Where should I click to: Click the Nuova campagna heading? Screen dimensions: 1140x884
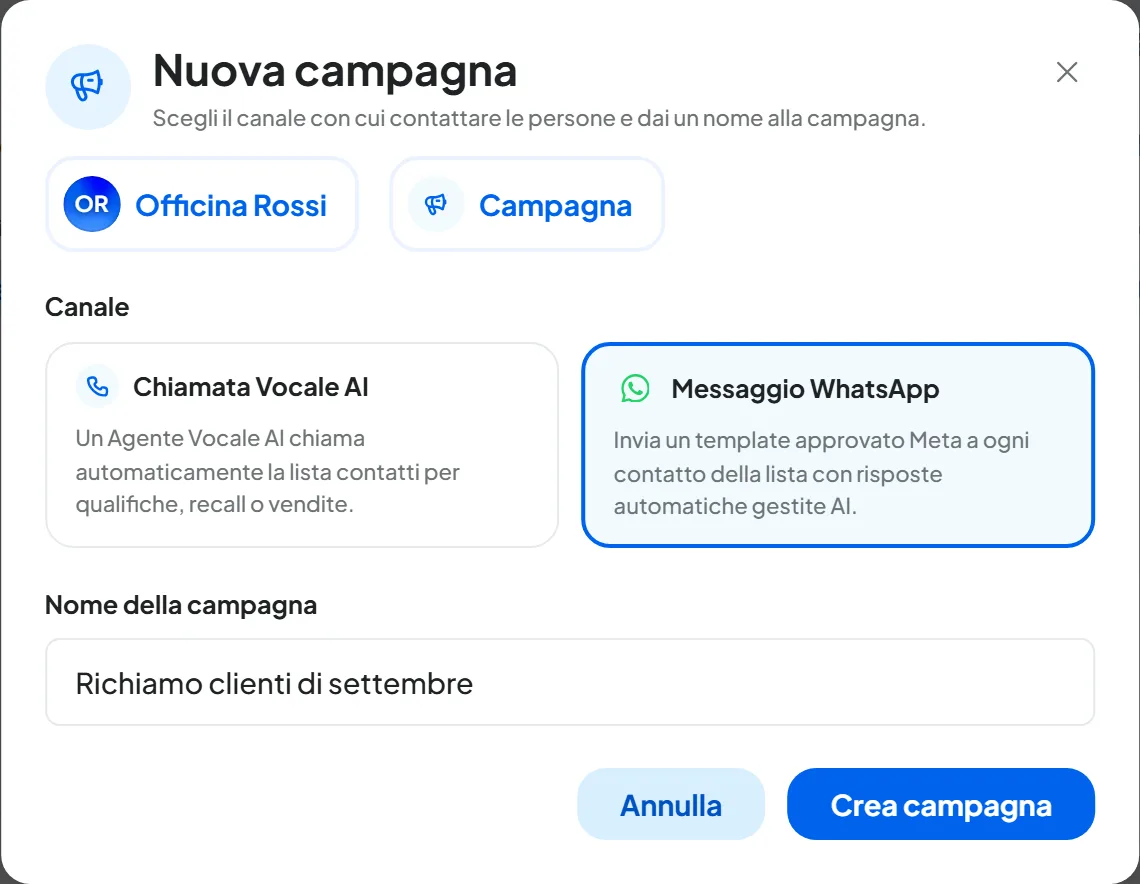334,71
